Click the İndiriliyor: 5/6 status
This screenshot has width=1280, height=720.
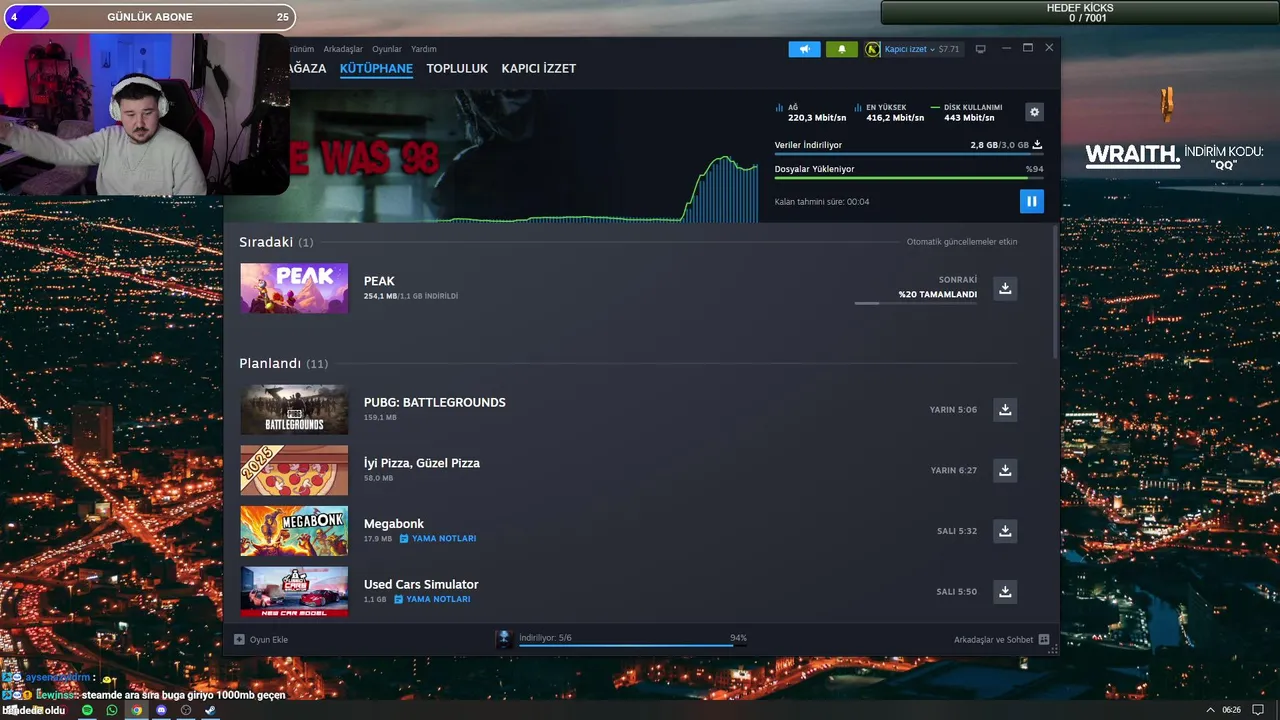pos(545,637)
